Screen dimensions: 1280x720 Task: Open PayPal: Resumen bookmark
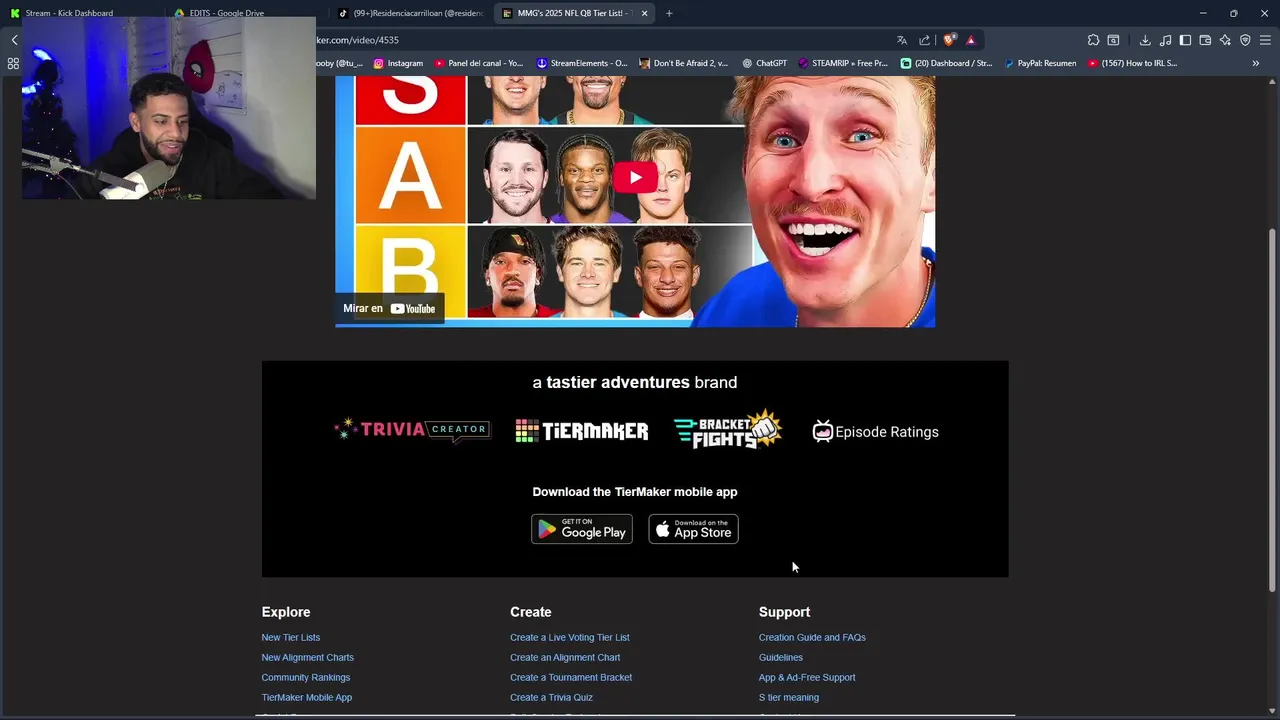point(1039,63)
